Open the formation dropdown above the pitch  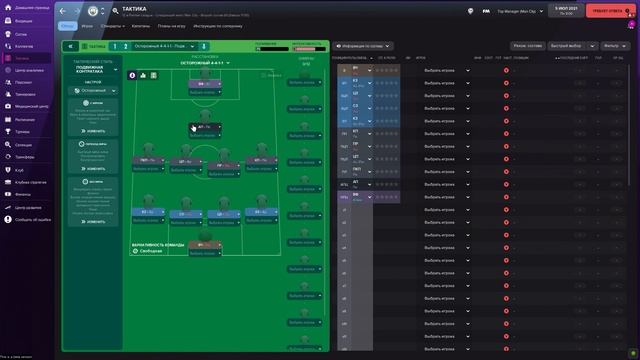pos(205,63)
